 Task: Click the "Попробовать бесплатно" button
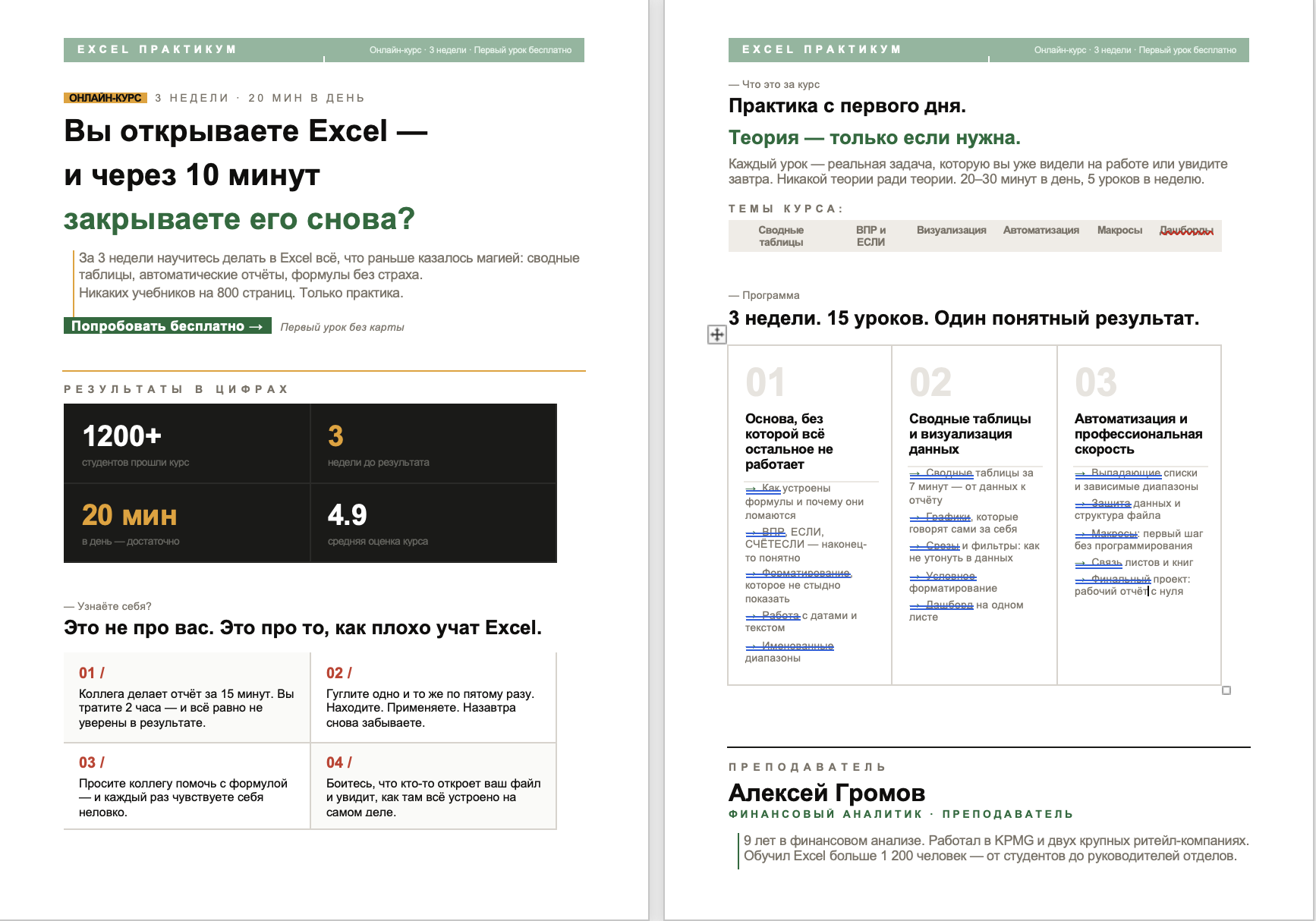(x=166, y=326)
